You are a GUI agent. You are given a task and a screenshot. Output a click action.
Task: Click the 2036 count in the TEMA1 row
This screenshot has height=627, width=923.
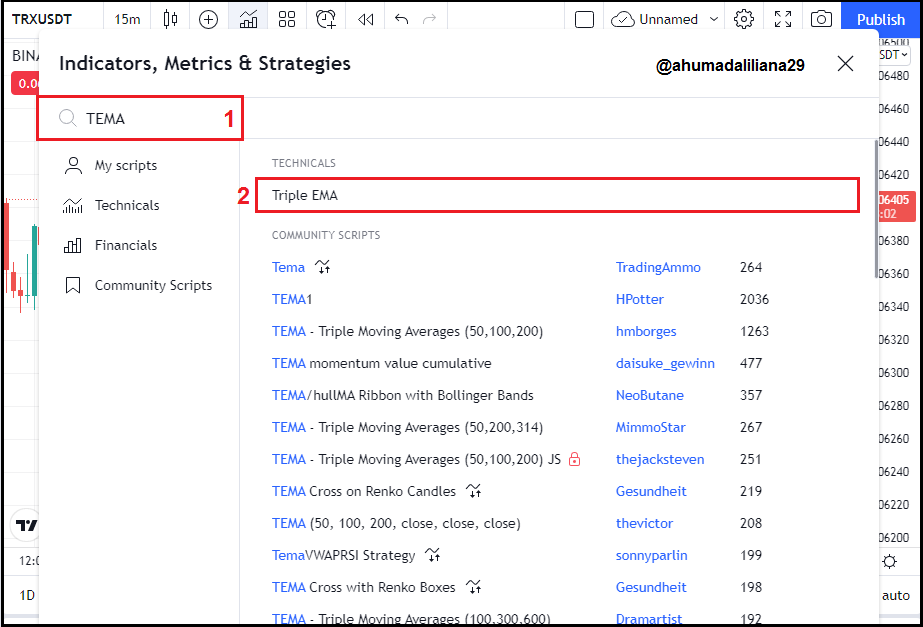[754, 299]
